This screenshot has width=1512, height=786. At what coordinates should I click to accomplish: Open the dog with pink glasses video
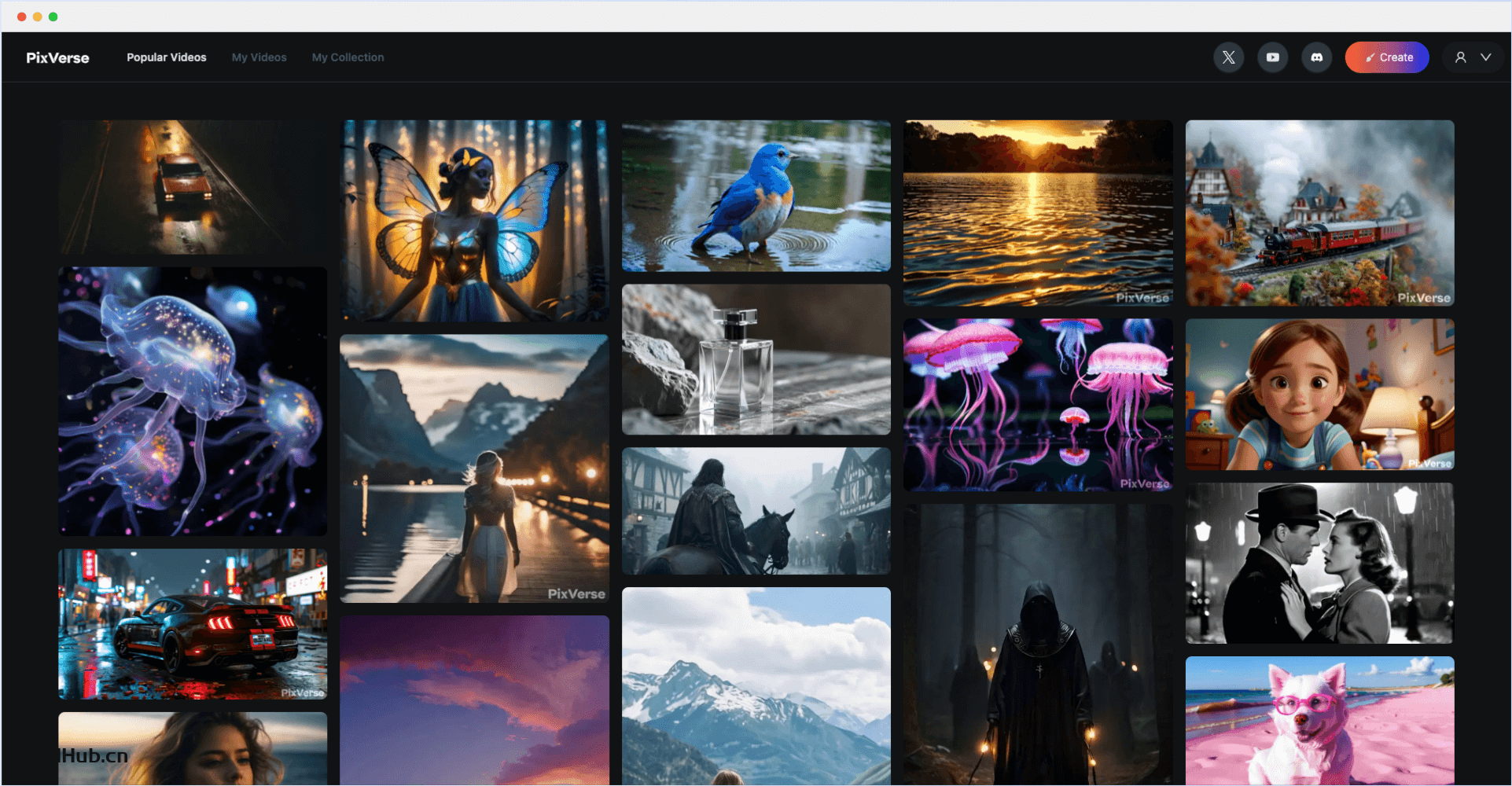(1320, 721)
